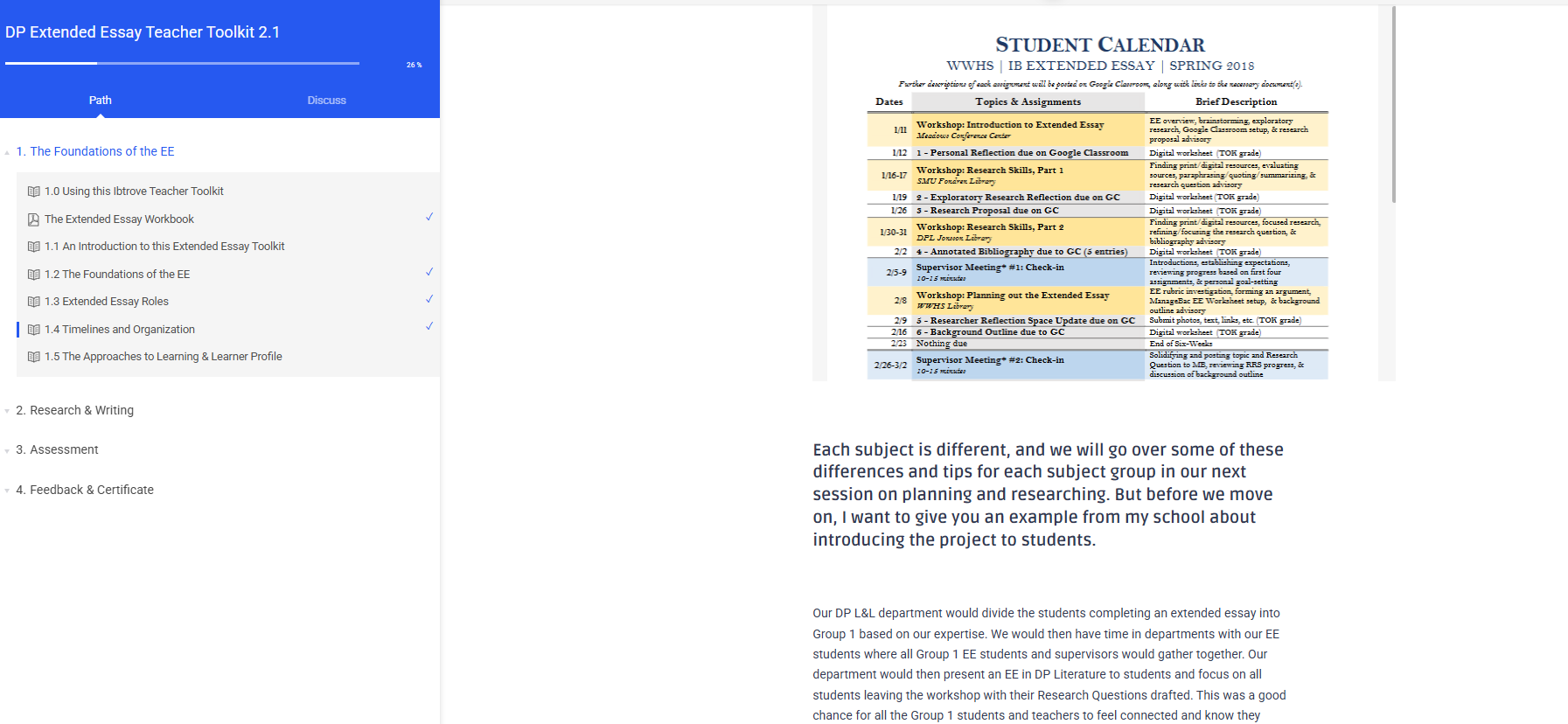Switch to the Discuss tab
This screenshot has height=724, width=1568.
click(x=326, y=101)
